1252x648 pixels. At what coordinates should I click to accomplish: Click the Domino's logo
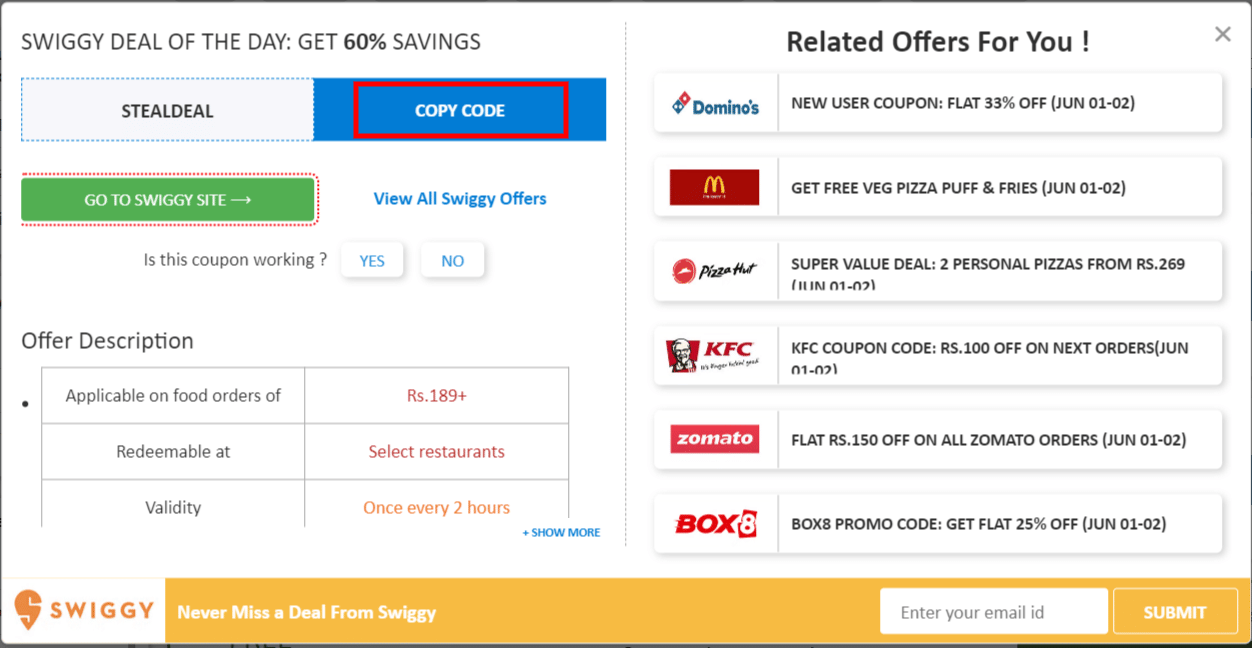(715, 103)
